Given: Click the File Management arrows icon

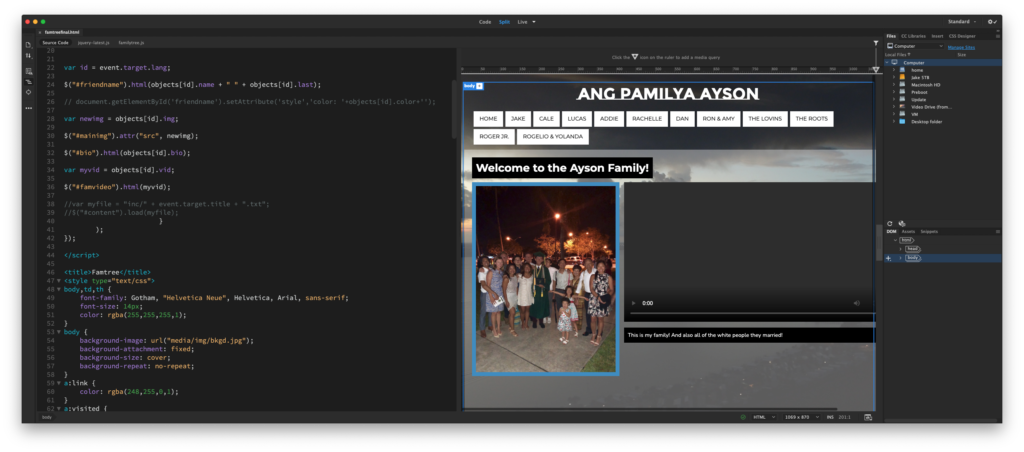Looking at the screenshot, I should click(x=28, y=57).
